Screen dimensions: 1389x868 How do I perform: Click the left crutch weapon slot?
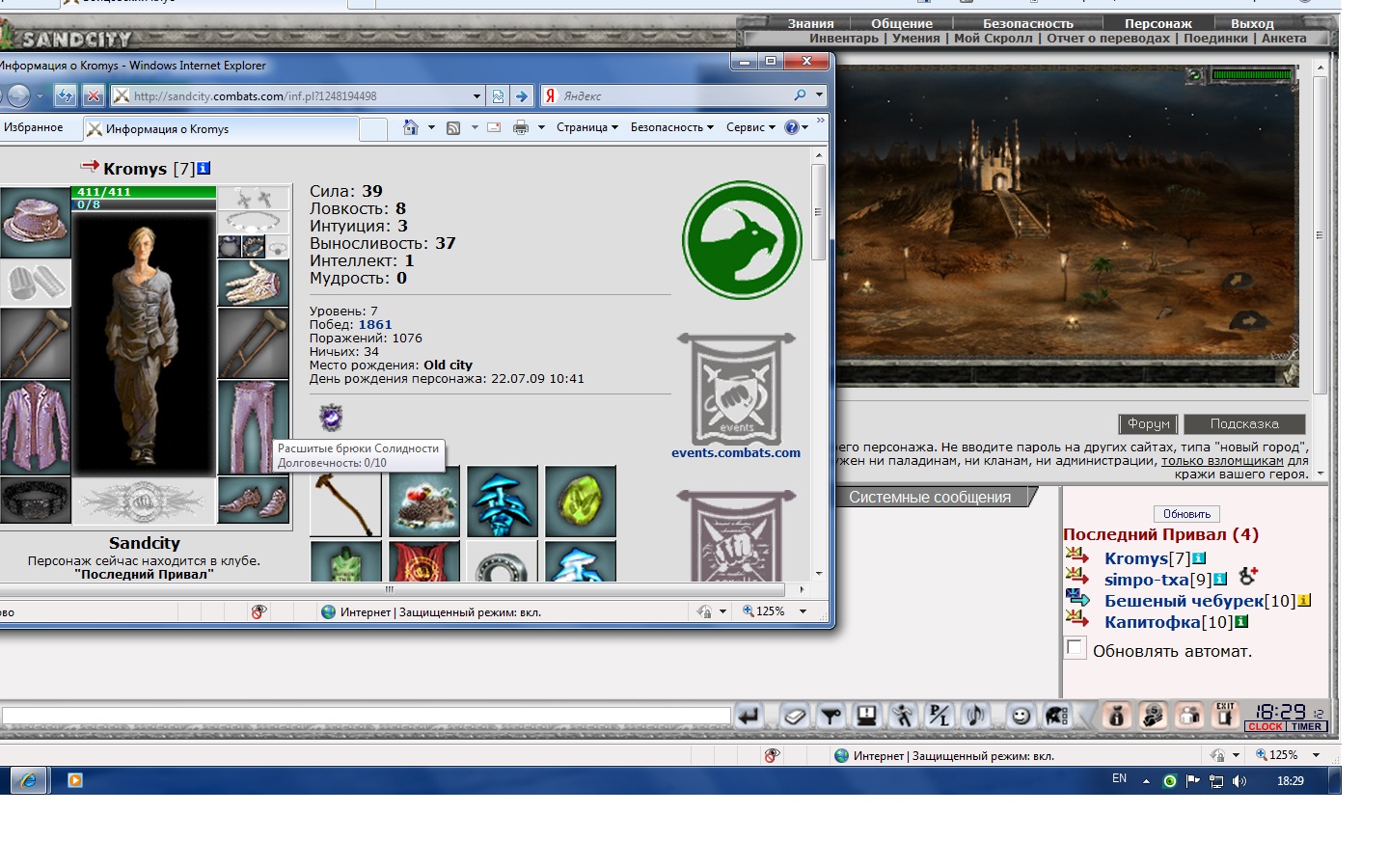pos(35,342)
